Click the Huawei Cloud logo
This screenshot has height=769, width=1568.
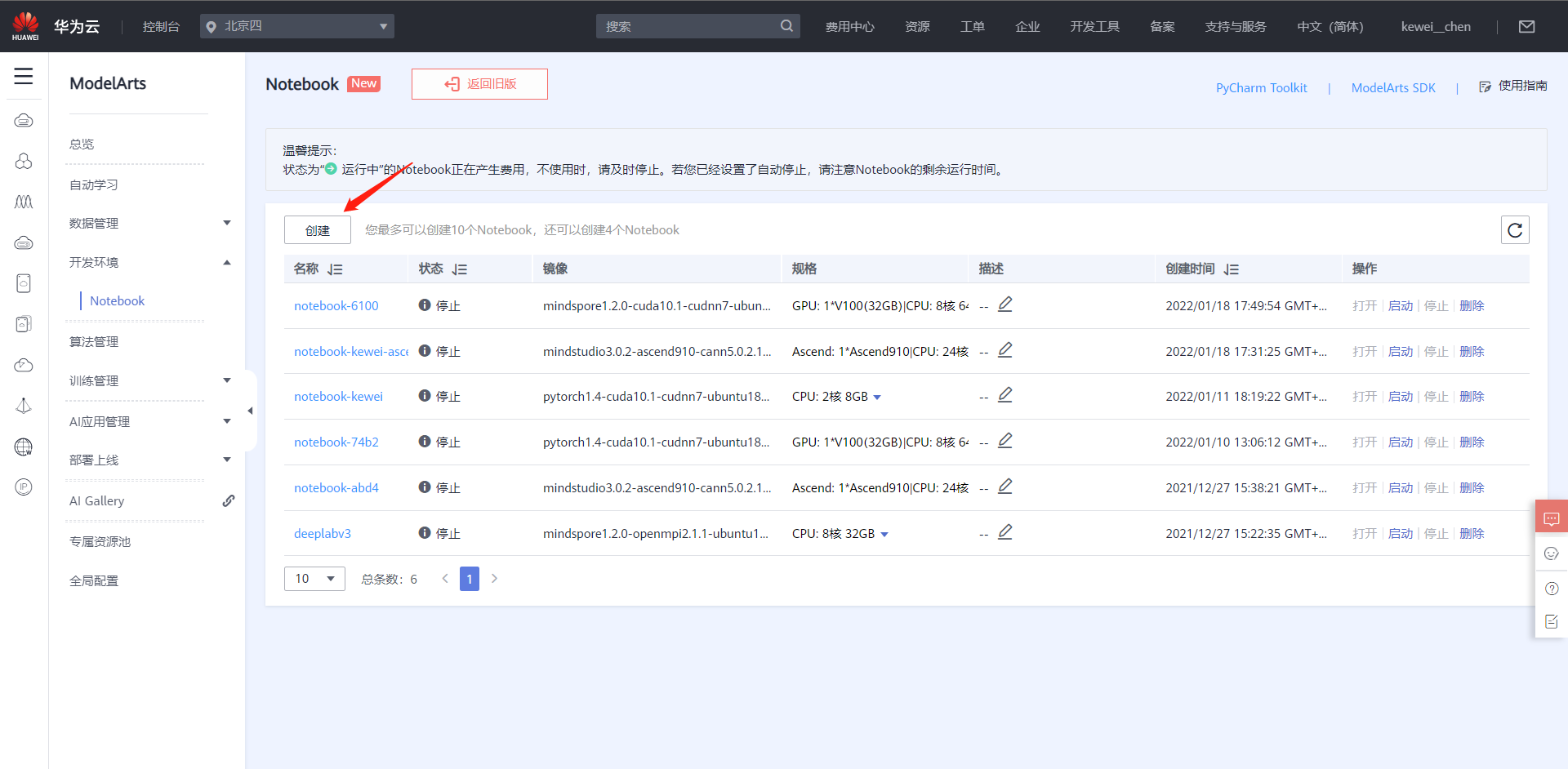pos(25,26)
